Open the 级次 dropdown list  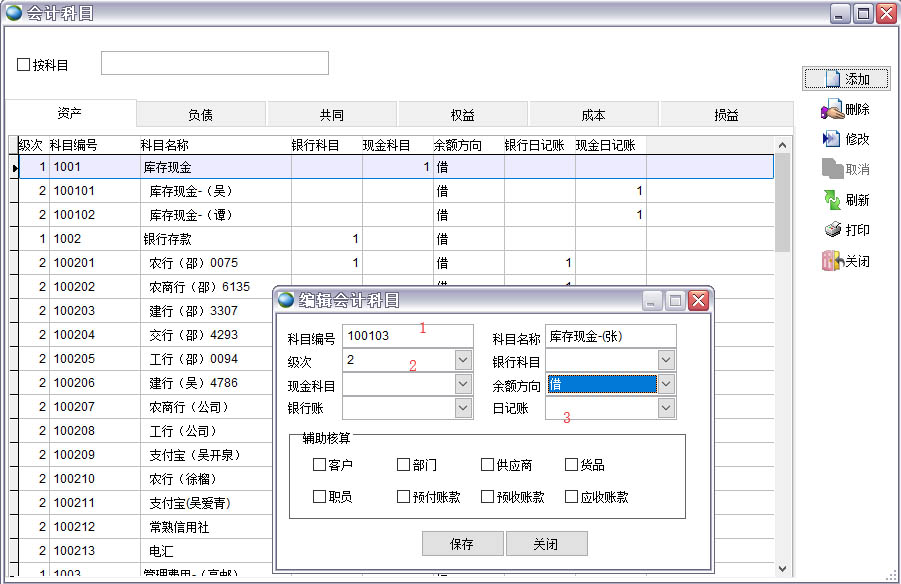tap(463, 360)
